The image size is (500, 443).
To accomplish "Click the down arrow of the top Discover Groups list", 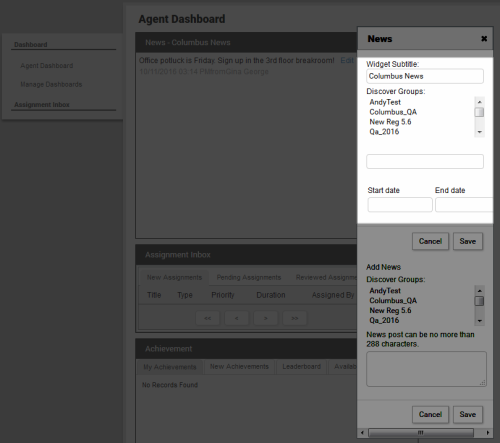I will (x=479, y=132).
